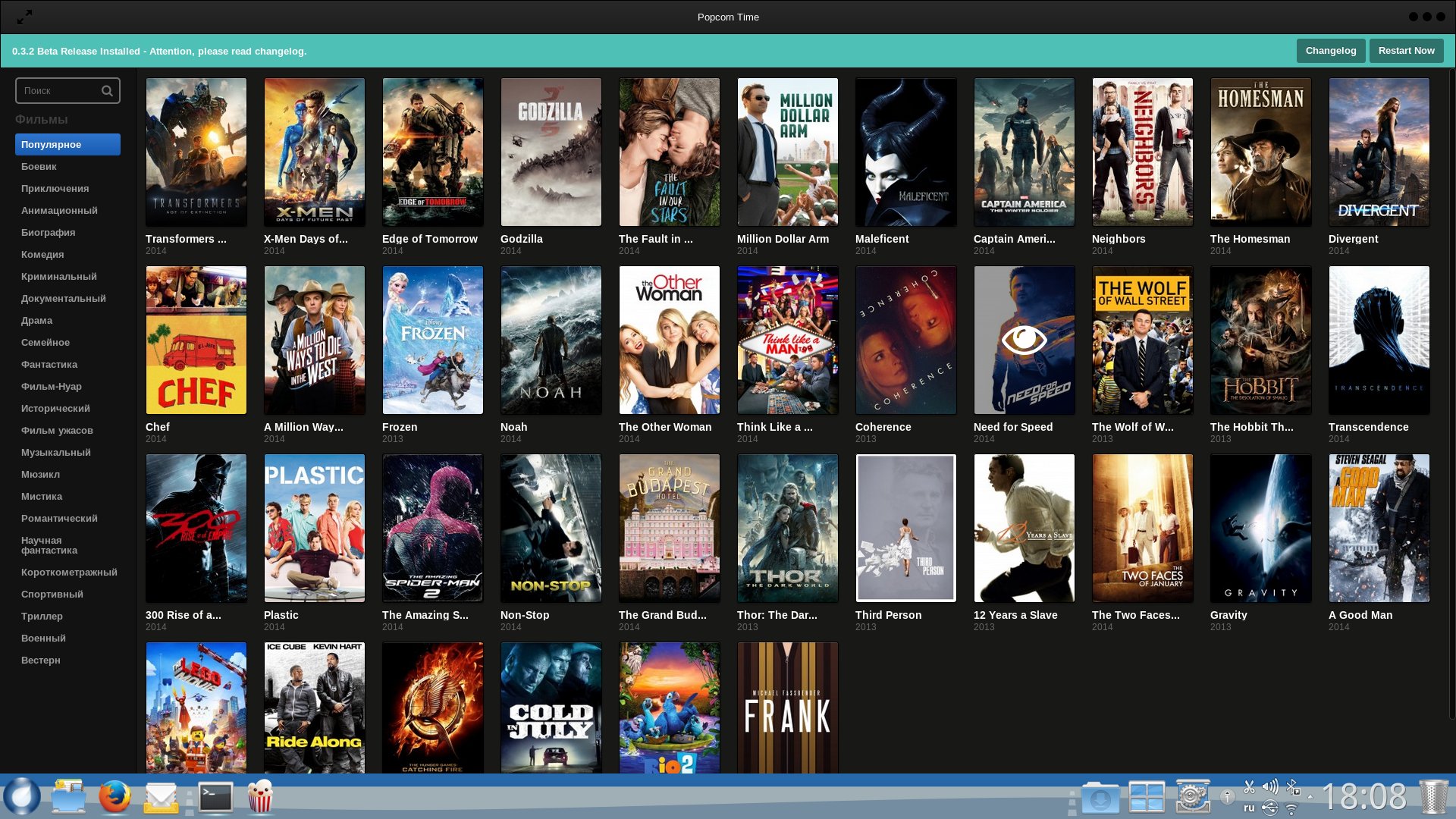Click the Bluetooth tray icon

1292,787
